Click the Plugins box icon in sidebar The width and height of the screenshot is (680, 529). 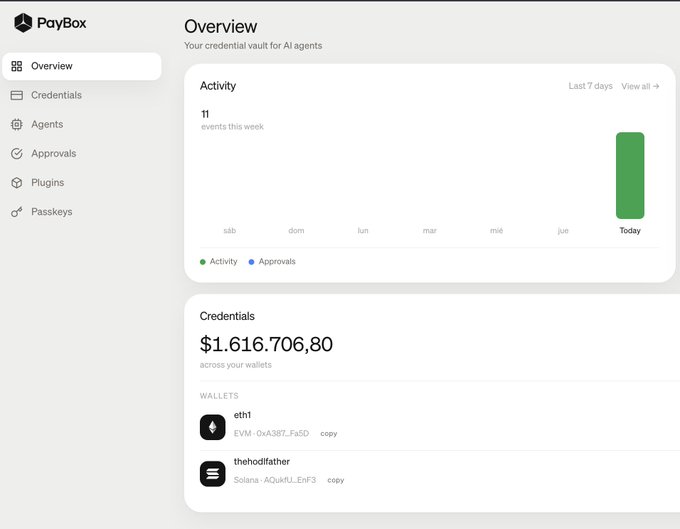(x=16, y=183)
